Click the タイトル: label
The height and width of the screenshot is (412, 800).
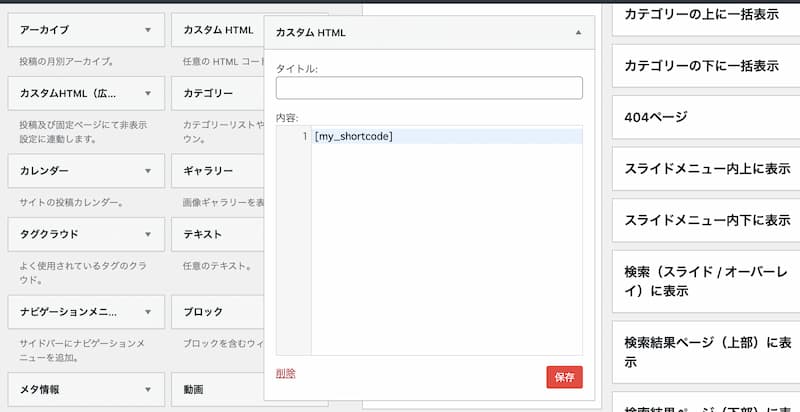tap(296, 68)
